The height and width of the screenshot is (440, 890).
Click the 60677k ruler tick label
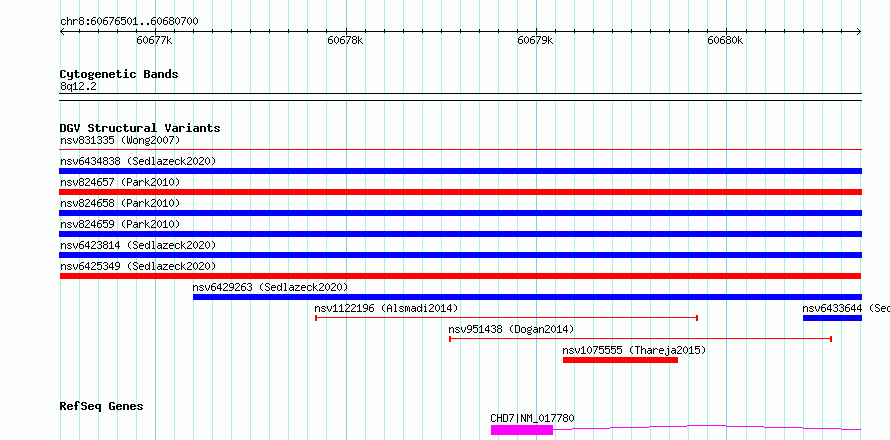[154, 40]
